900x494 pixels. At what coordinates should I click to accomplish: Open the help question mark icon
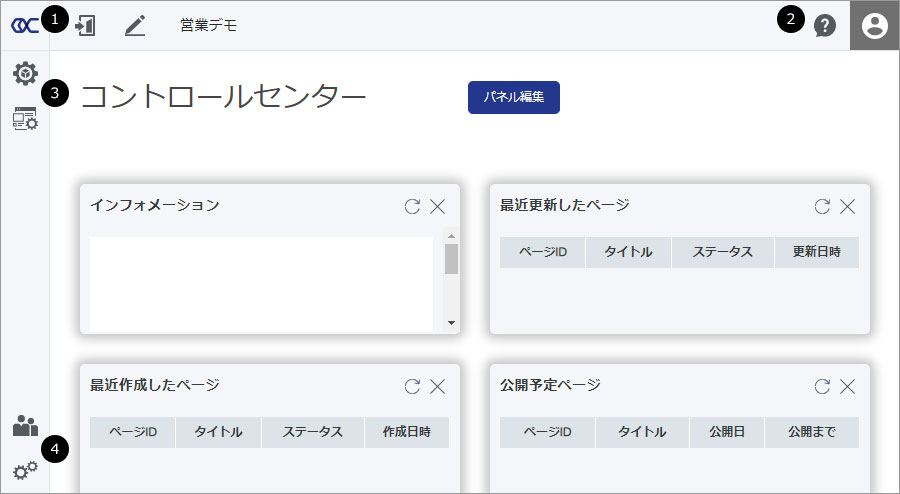824,26
